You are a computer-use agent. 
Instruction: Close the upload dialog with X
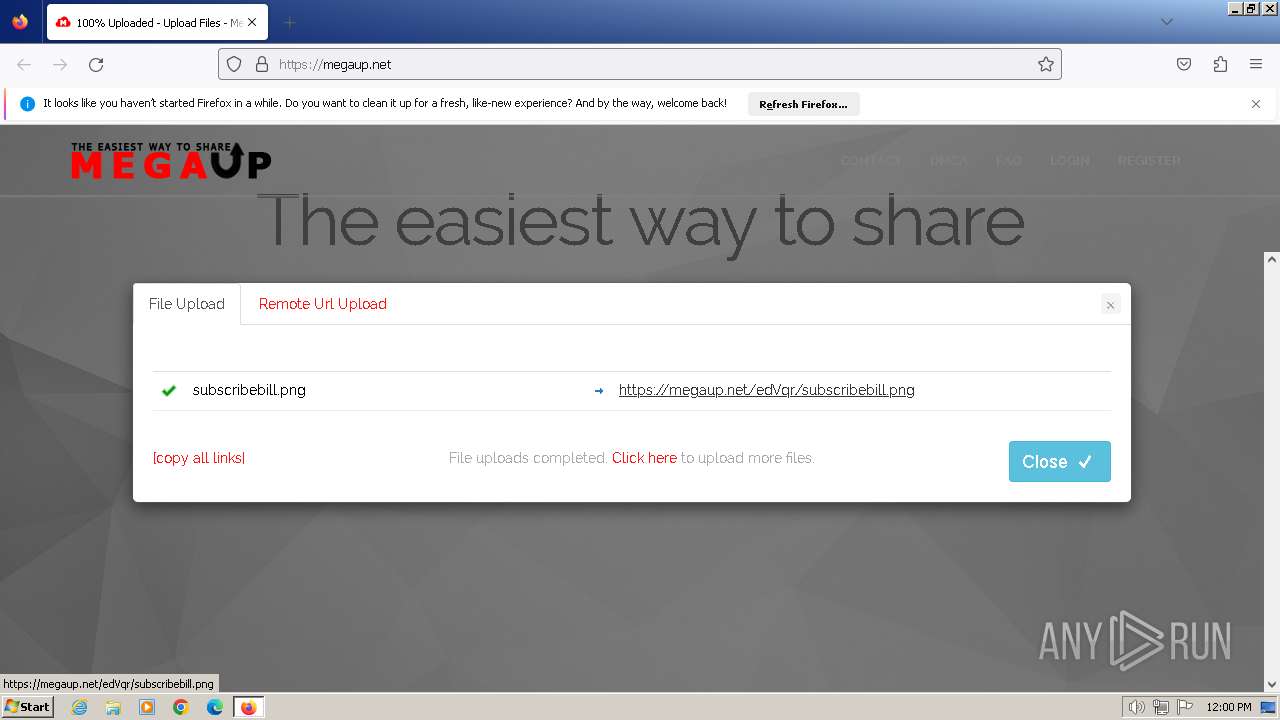point(1110,305)
